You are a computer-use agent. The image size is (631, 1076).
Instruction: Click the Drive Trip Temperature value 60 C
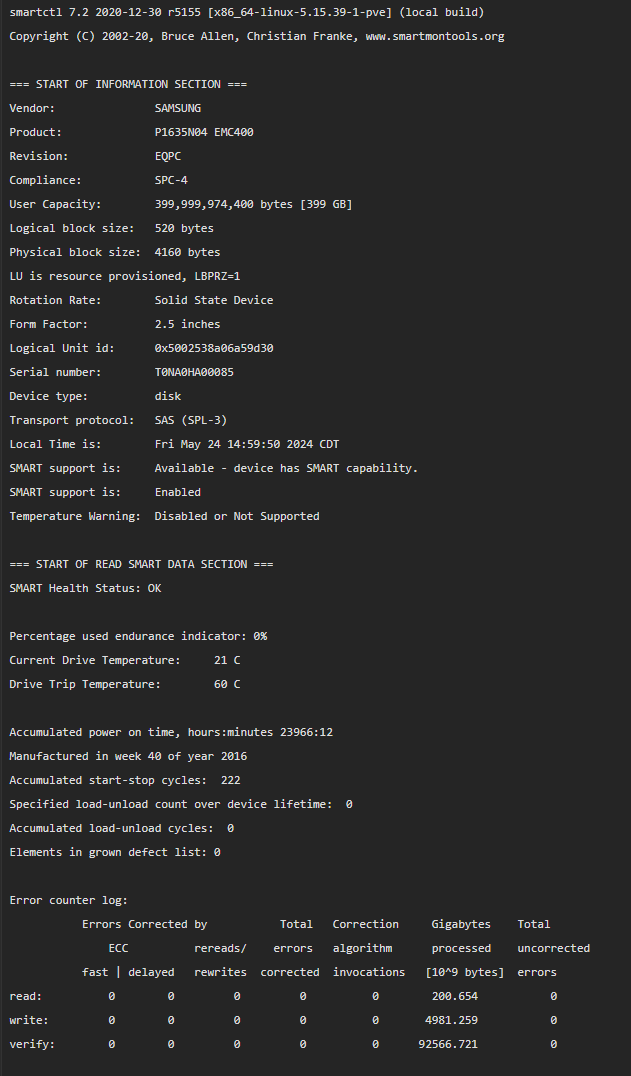227,684
